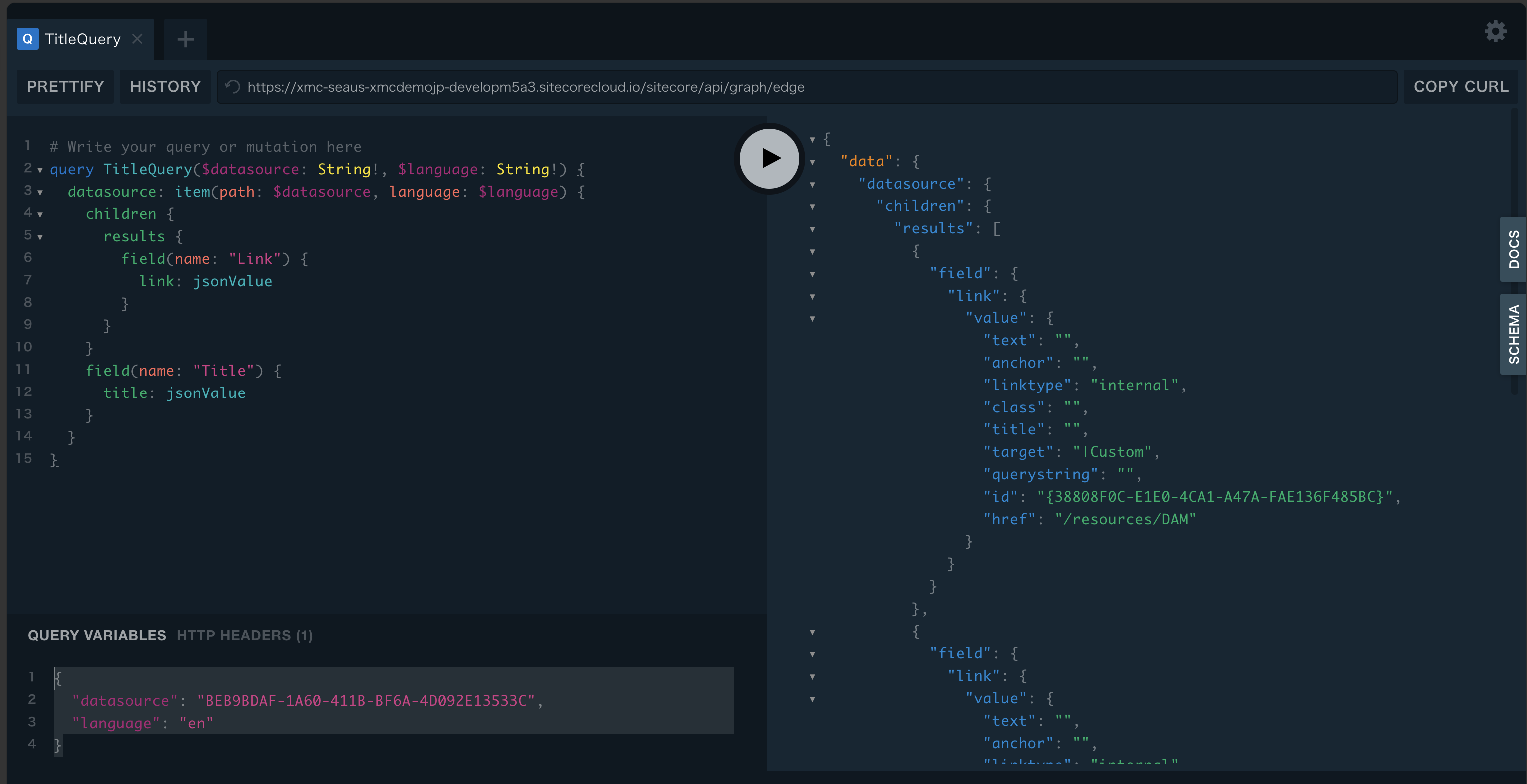
Task: Open the HISTORY panel
Action: pyautogui.click(x=165, y=86)
